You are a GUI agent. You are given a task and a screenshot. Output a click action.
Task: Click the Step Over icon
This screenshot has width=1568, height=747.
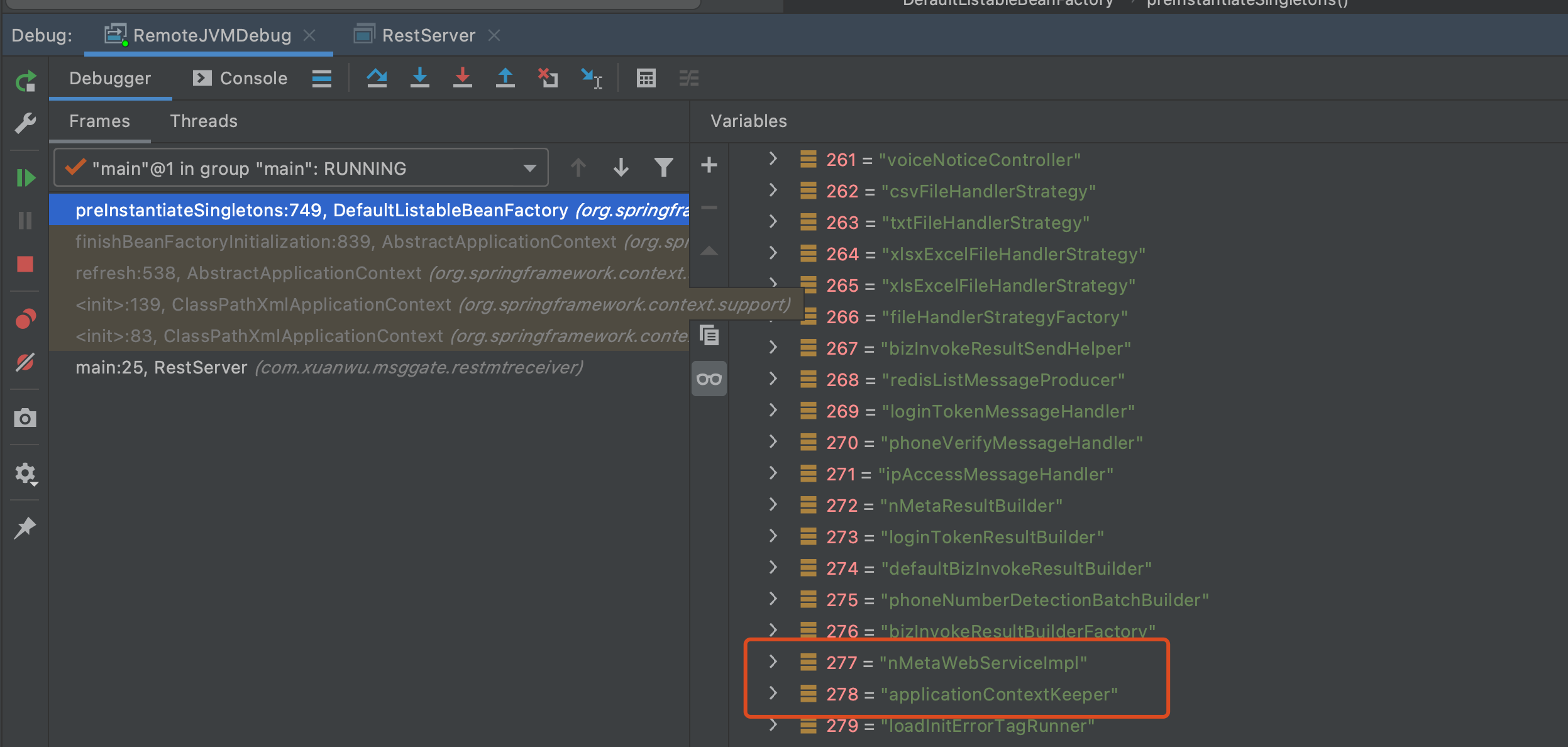[x=377, y=78]
